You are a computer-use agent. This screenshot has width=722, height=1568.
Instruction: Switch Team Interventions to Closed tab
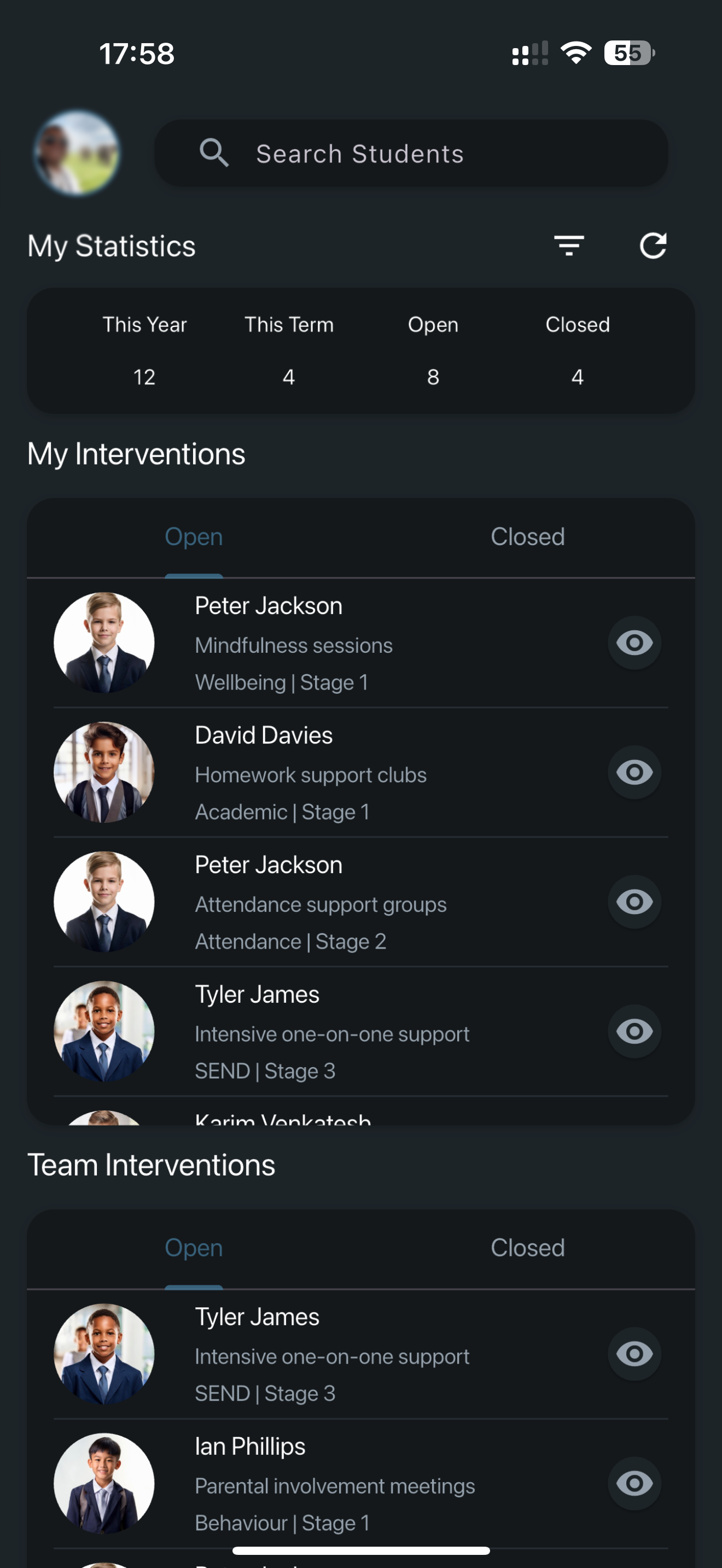tap(527, 1248)
